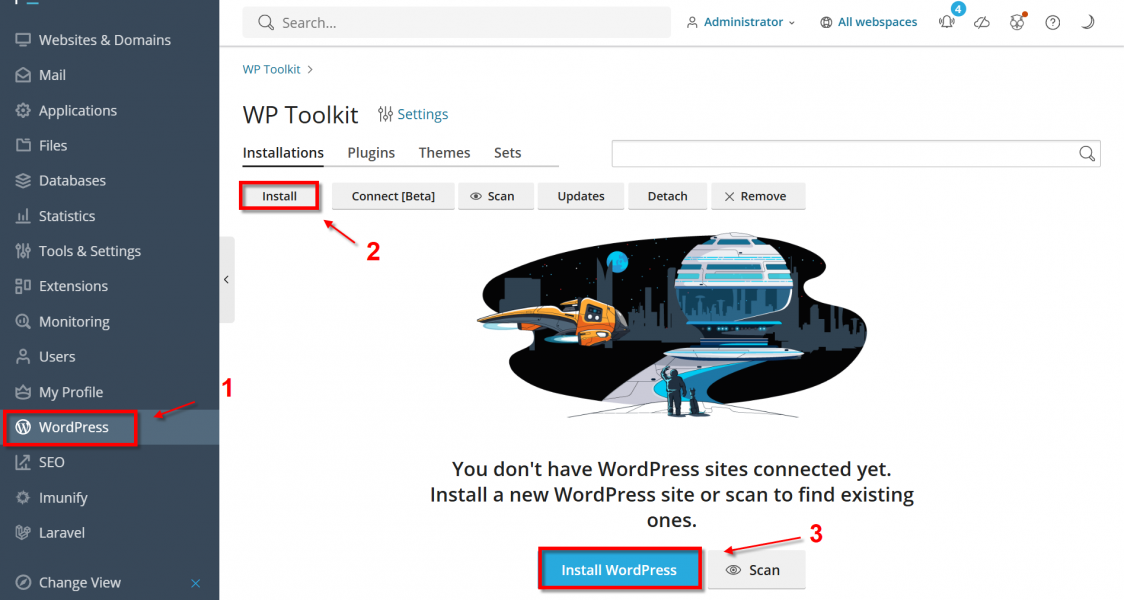Click the Applications gear icon
1124x600 pixels.
click(x=23, y=110)
